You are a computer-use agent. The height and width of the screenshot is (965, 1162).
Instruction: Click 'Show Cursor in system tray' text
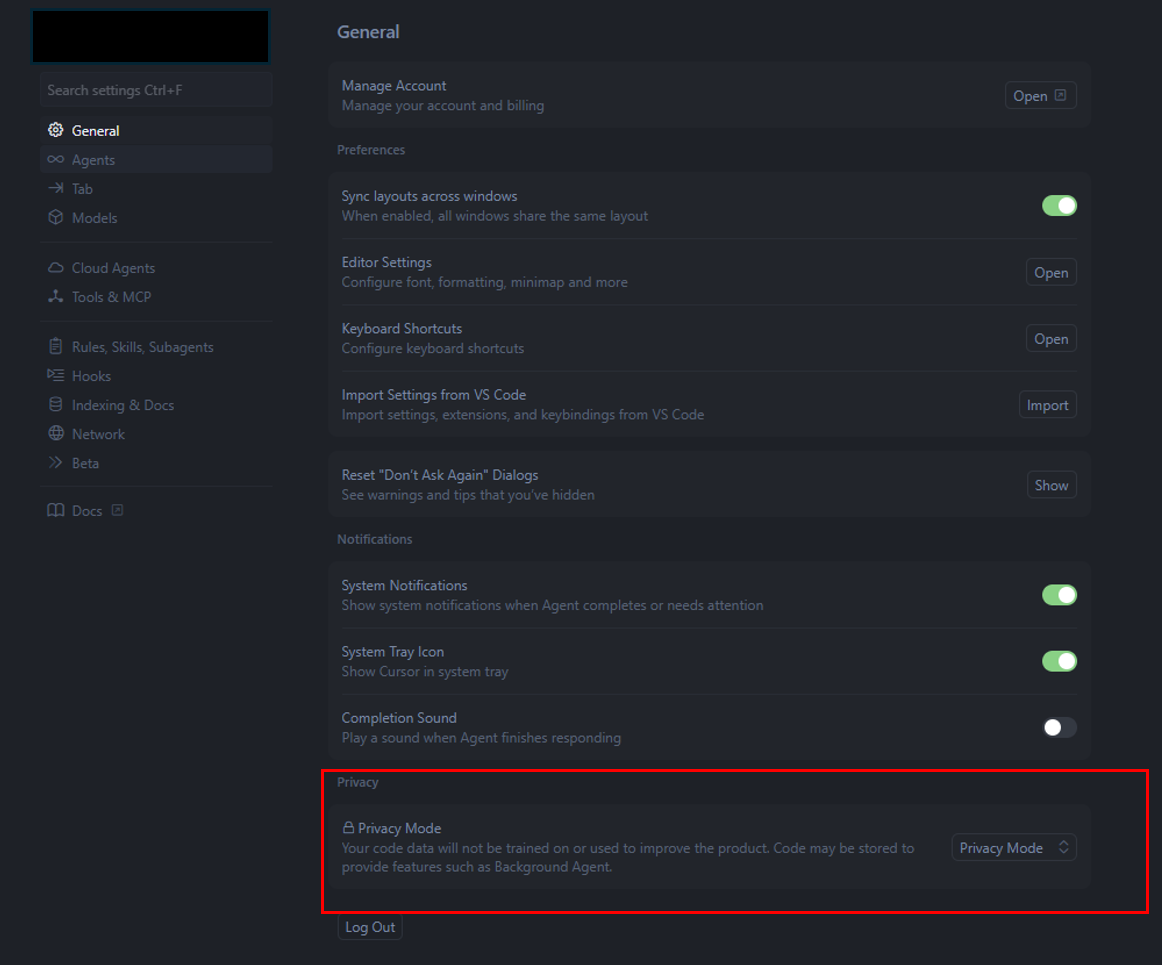coord(425,671)
